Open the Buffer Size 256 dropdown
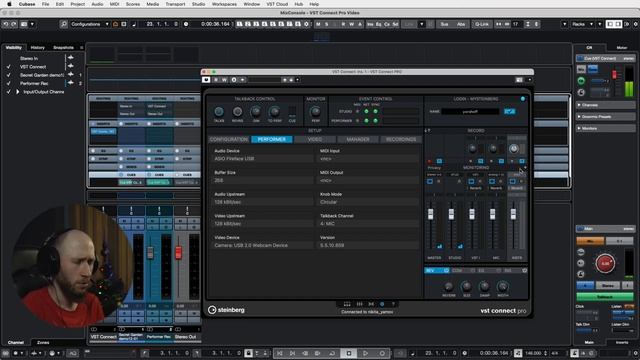Image resolution: width=640 pixels, height=360 pixels. (263, 180)
